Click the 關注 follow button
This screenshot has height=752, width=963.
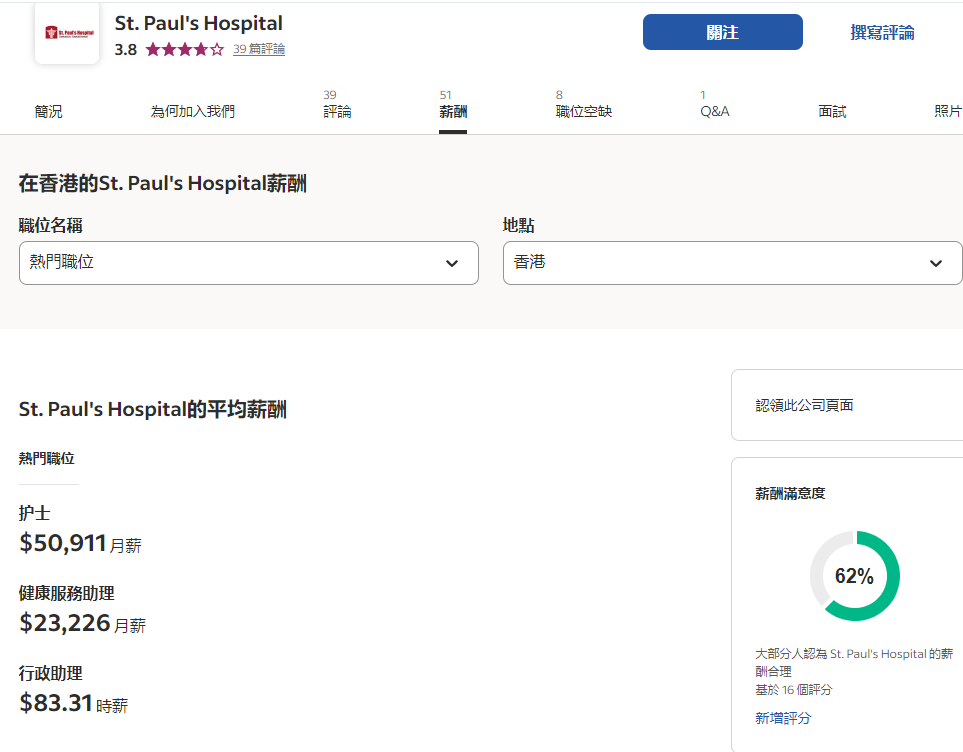tap(722, 32)
